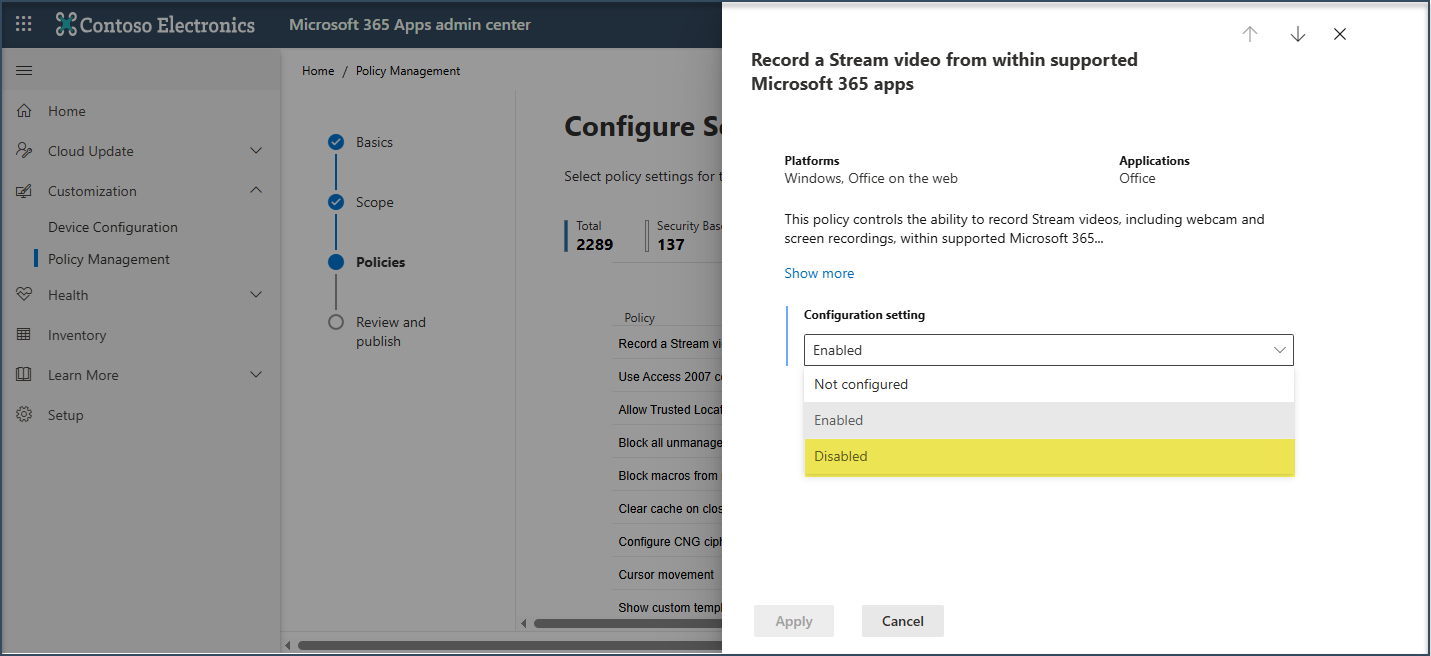Click the Inventory table icon
The height and width of the screenshot is (656, 1431).
tap(24, 335)
